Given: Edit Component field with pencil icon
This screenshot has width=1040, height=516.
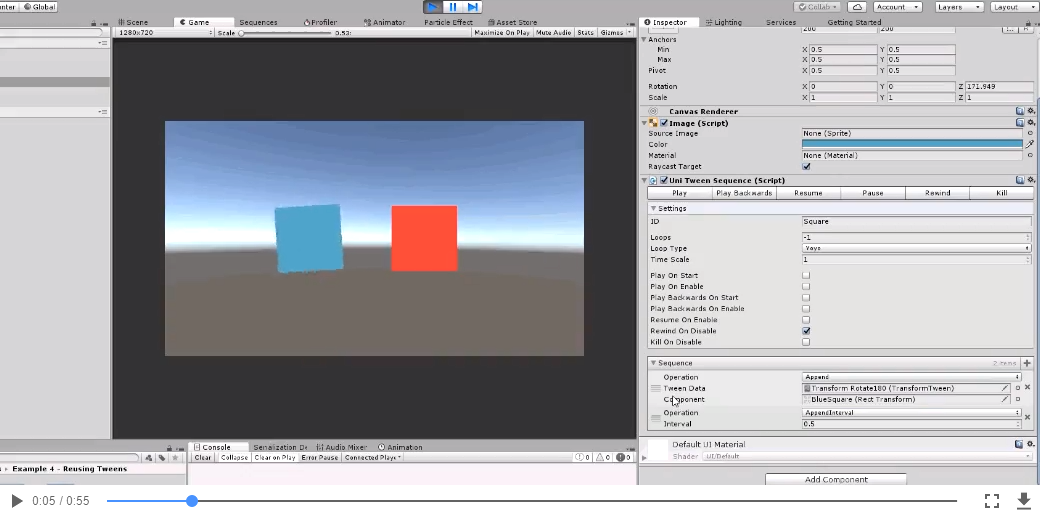Looking at the screenshot, I should tap(1005, 399).
